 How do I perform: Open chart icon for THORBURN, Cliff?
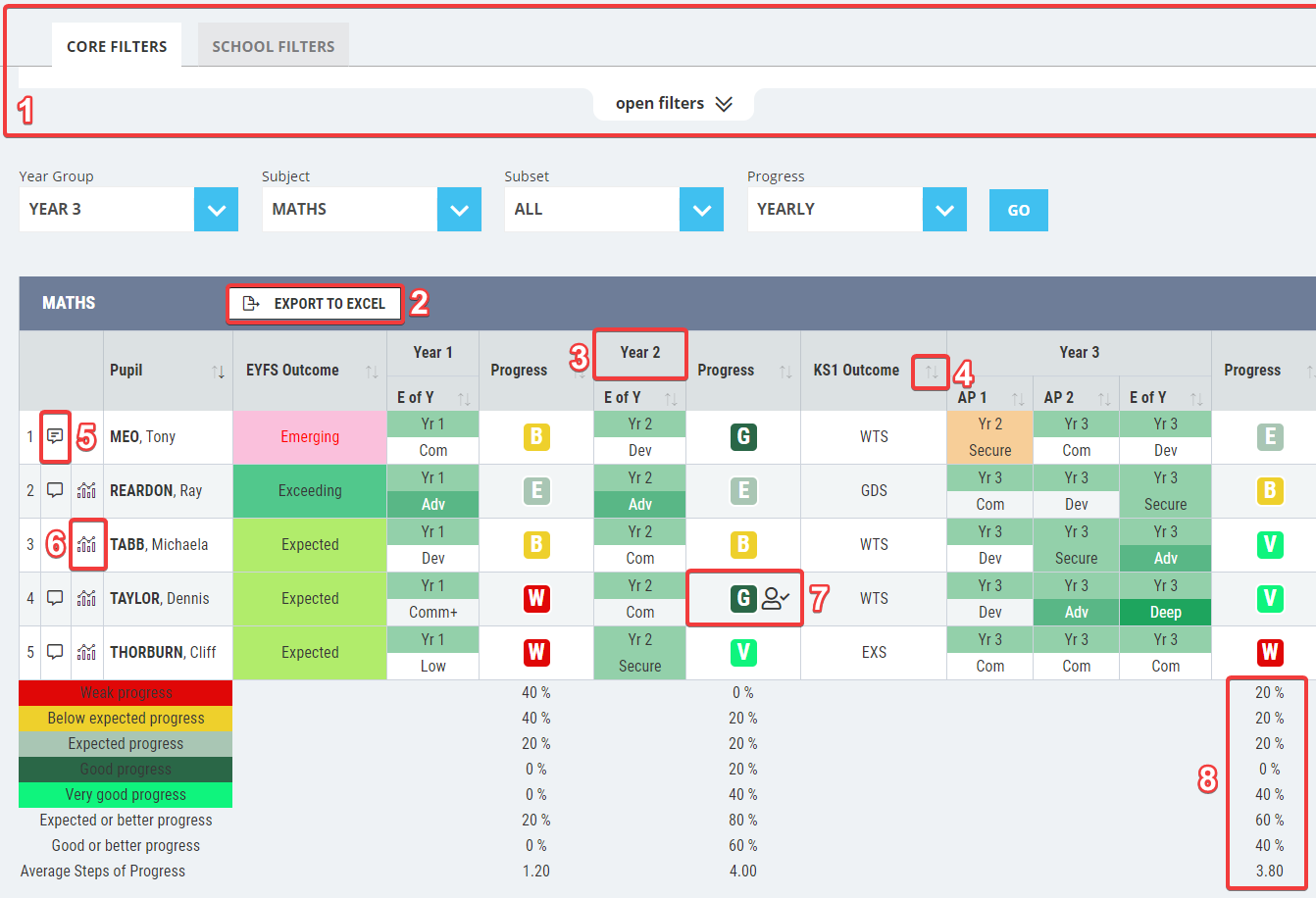tap(86, 652)
